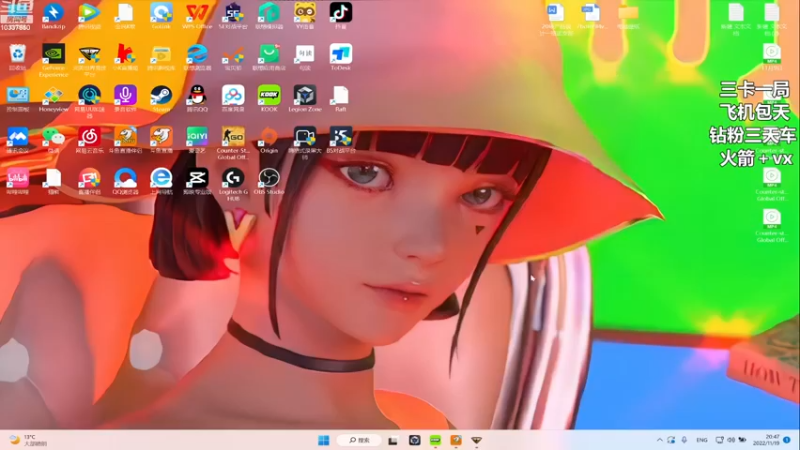Select the MP4 file below the text documents

[x=771, y=57]
